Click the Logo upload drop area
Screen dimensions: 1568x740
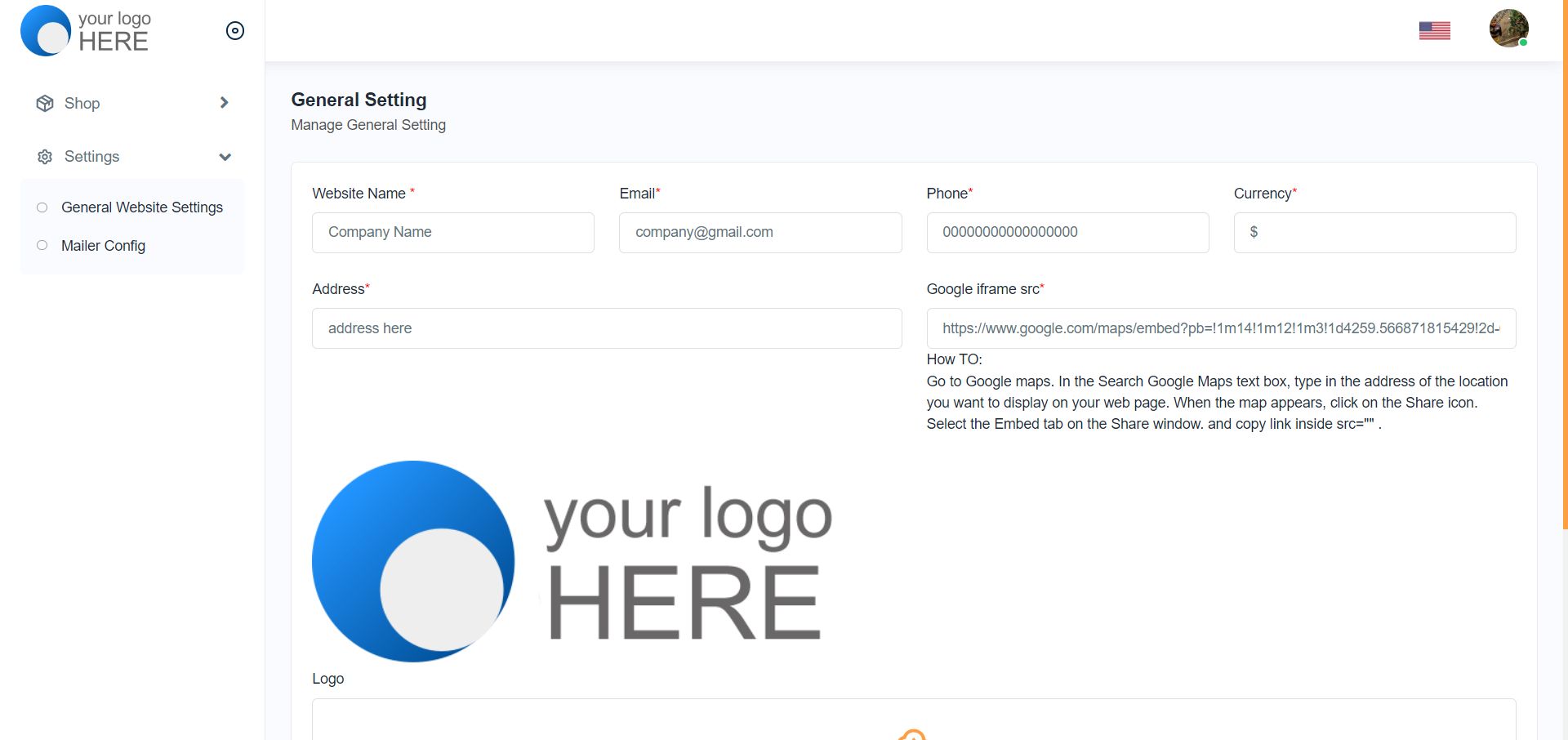point(914,720)
